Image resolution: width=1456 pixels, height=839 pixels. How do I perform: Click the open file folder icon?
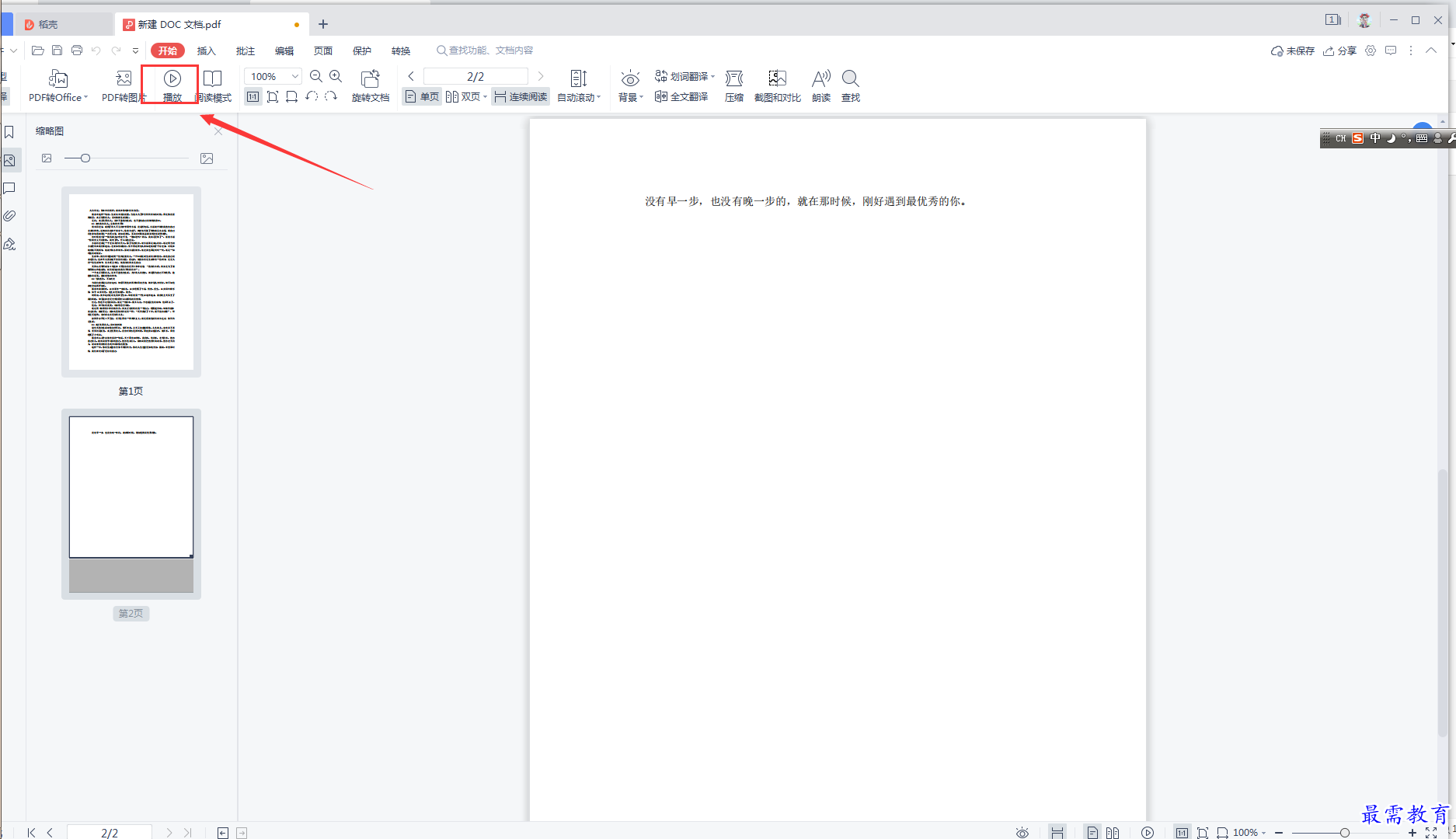tap(37, 50)
